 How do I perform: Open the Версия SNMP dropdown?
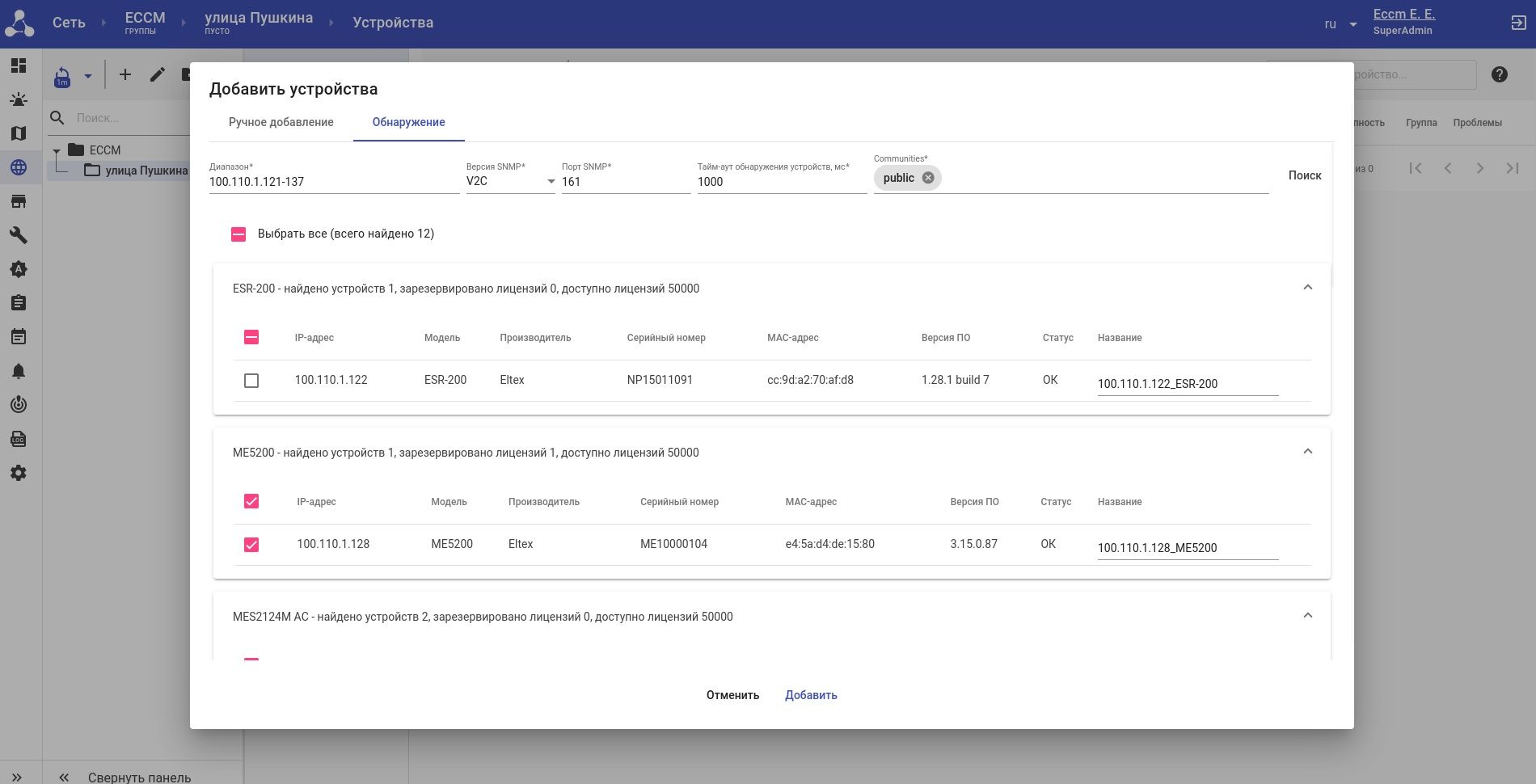click(x=510, y=182)
